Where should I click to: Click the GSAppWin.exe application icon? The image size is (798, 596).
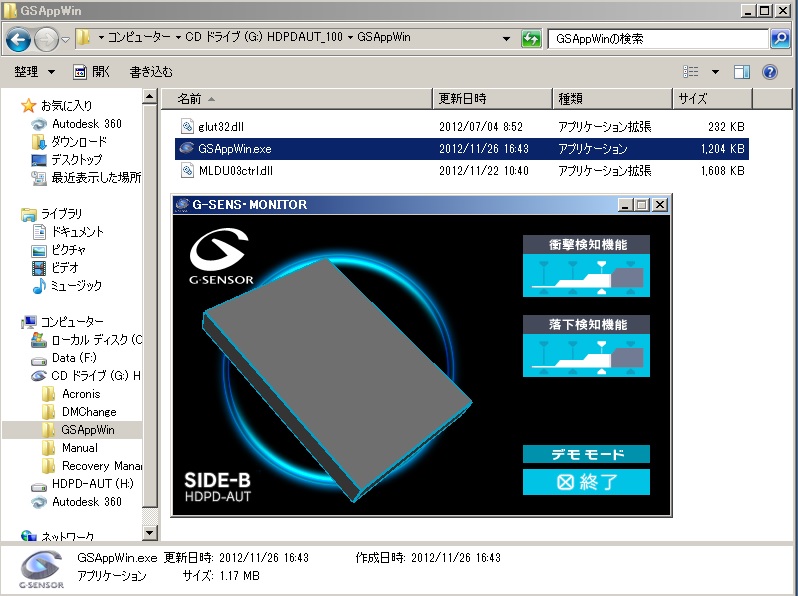[187, 148]
